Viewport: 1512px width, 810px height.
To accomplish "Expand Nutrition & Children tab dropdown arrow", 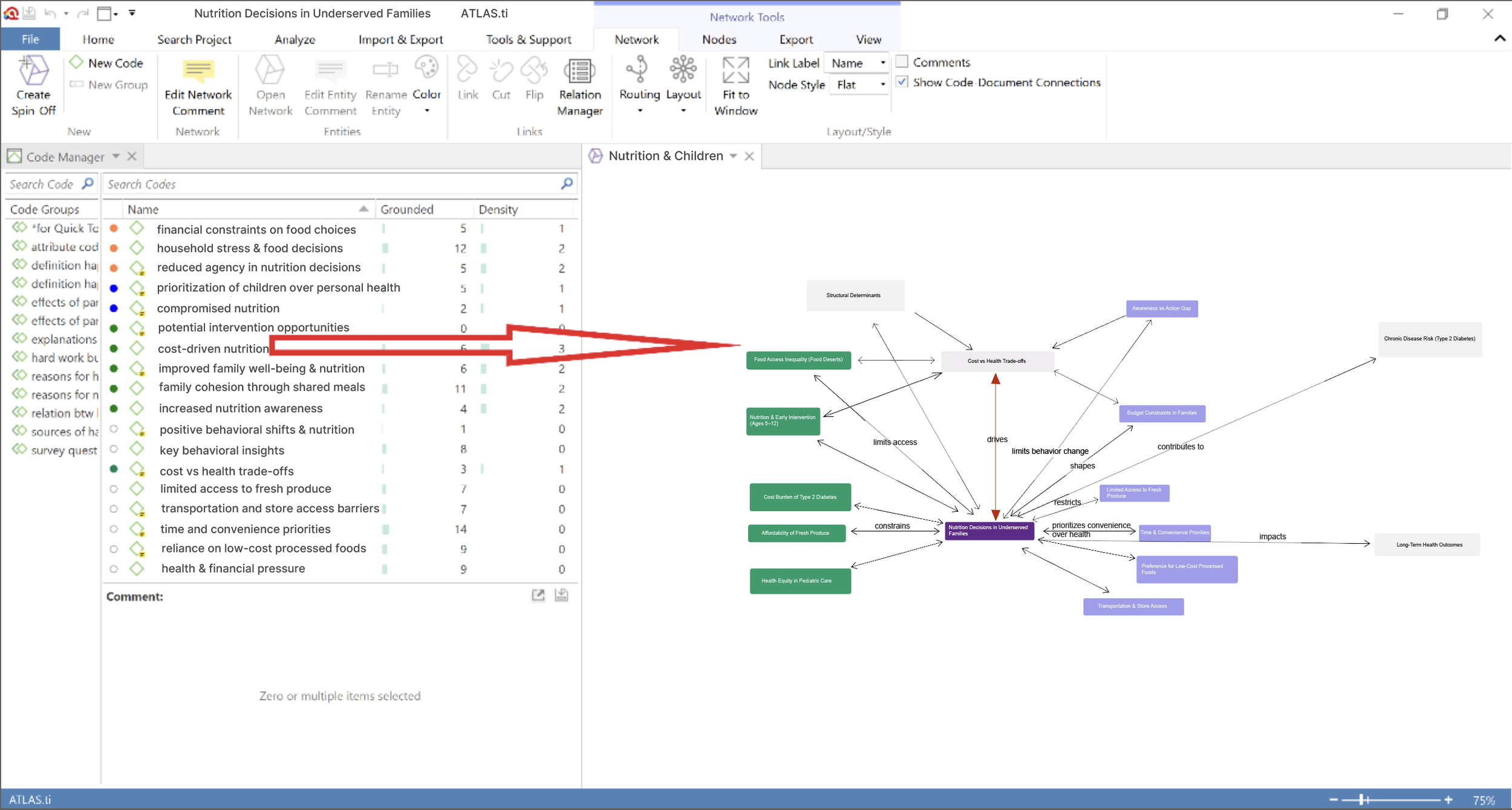I will pos(733,156).
